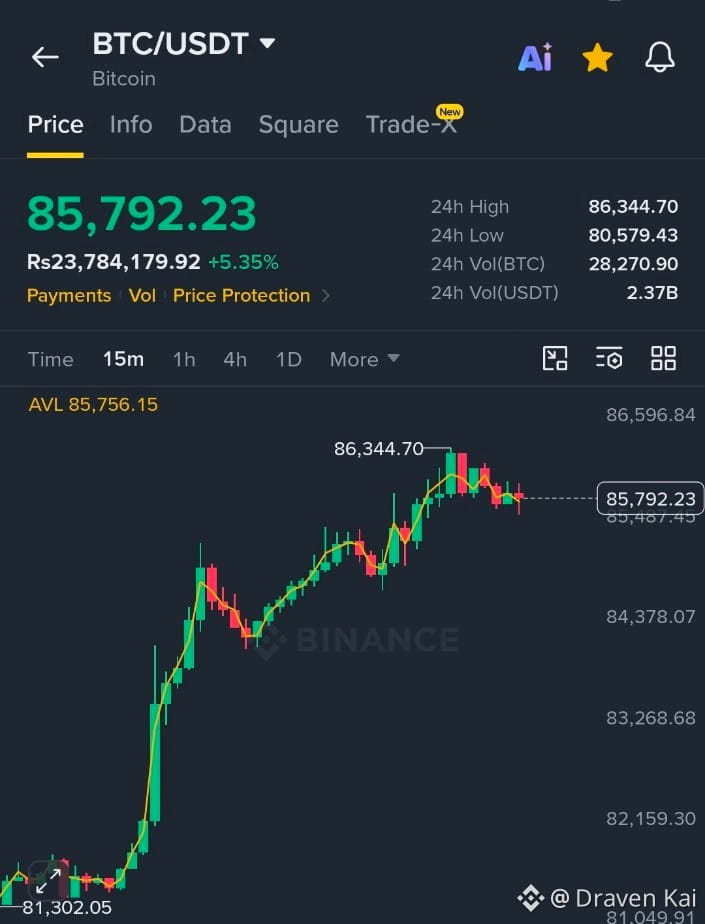Open the AI analysis icon

tap(535, 57)
